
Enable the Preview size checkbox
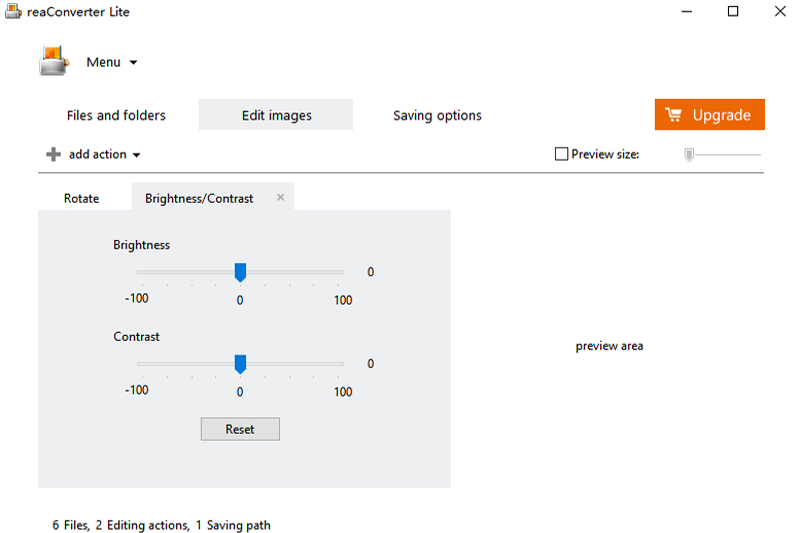[561, 154]
